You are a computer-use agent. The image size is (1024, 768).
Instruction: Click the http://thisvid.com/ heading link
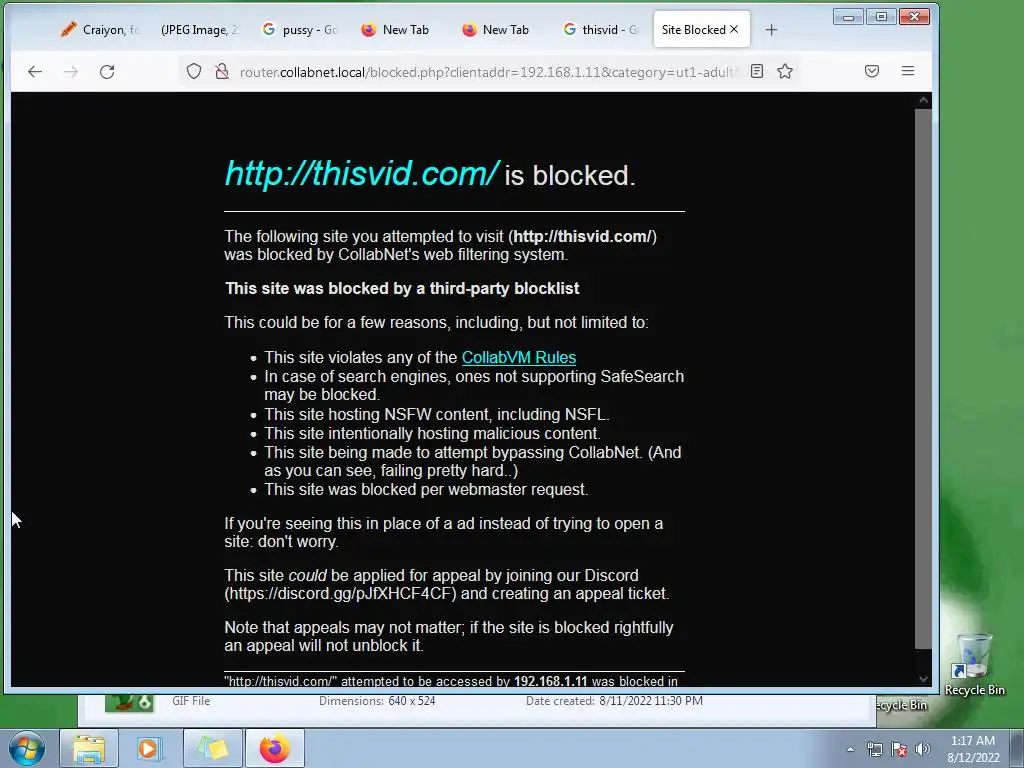click(x=362, y=174)
